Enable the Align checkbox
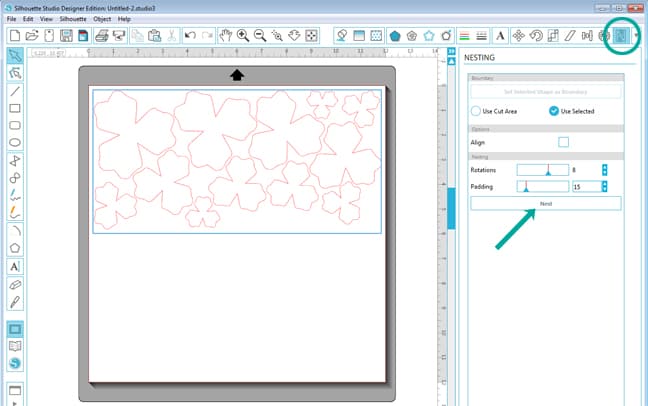The height and width of the screenshot is (406, 648). (x=563, y=142)
